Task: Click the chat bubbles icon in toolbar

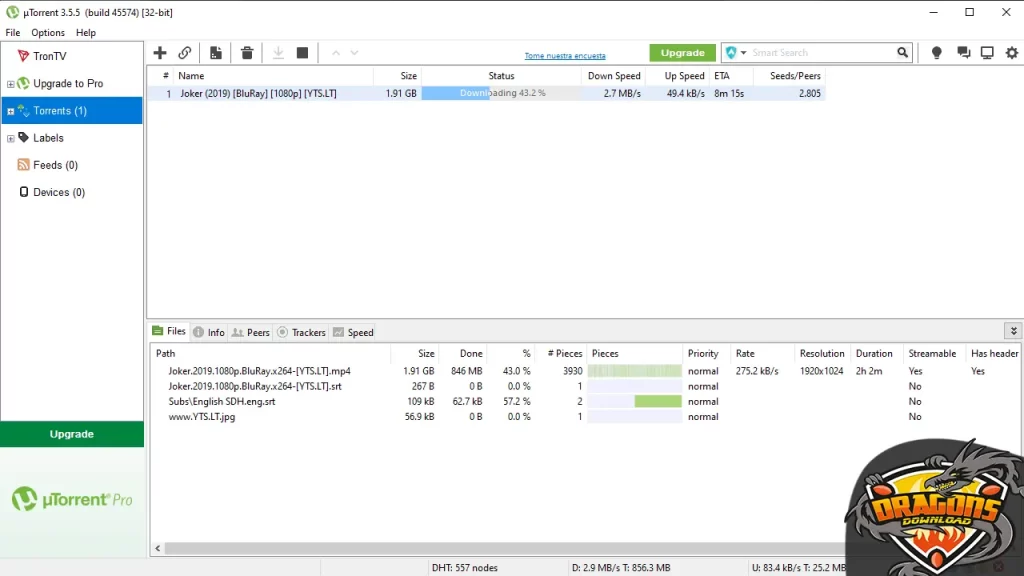Action: (x=963, y=53)
